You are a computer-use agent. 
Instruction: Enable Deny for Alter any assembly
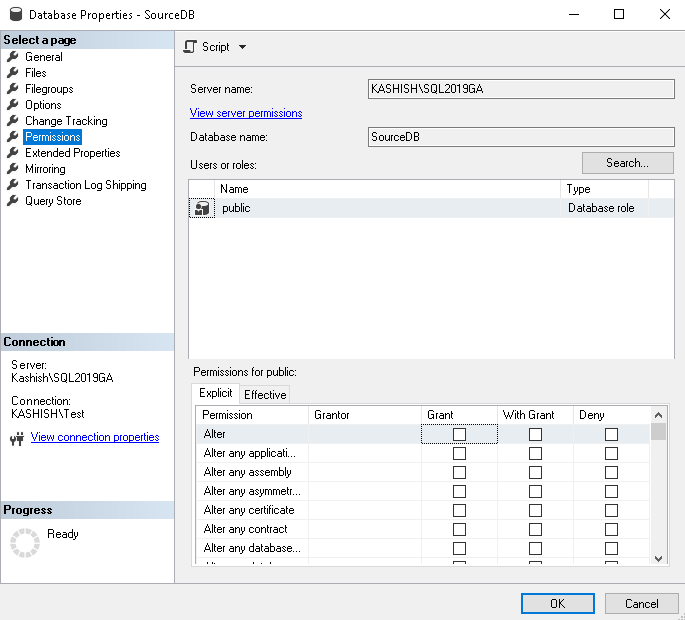611,472
